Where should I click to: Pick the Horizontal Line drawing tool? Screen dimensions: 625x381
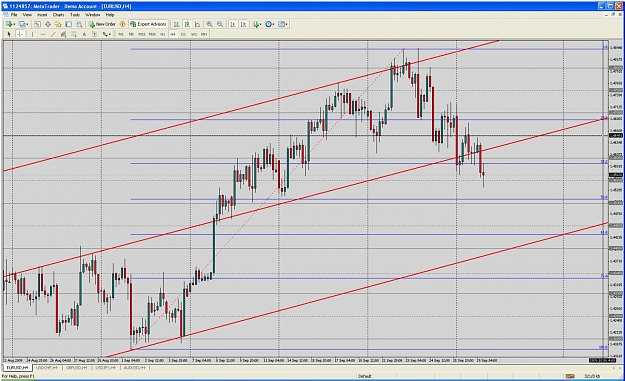click(x=43, y=34)
